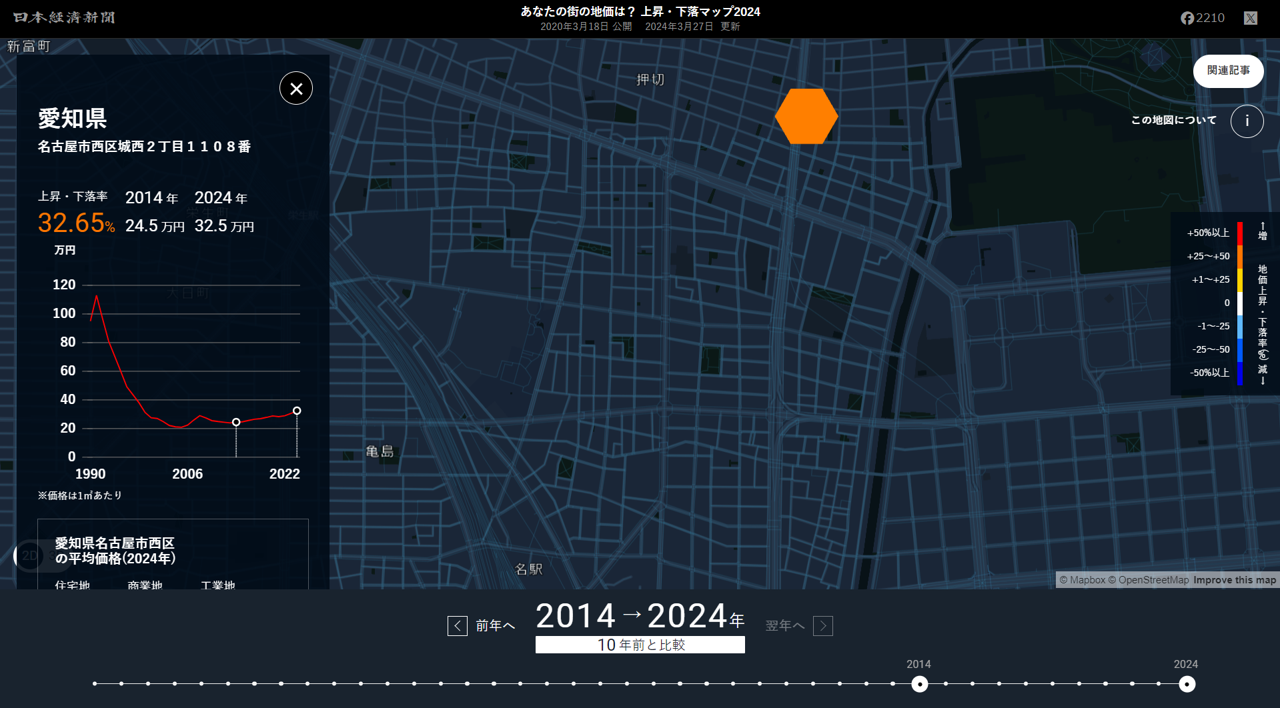Click the 2014 data point on the chart
1280x708 pixels.
(236, 422)
